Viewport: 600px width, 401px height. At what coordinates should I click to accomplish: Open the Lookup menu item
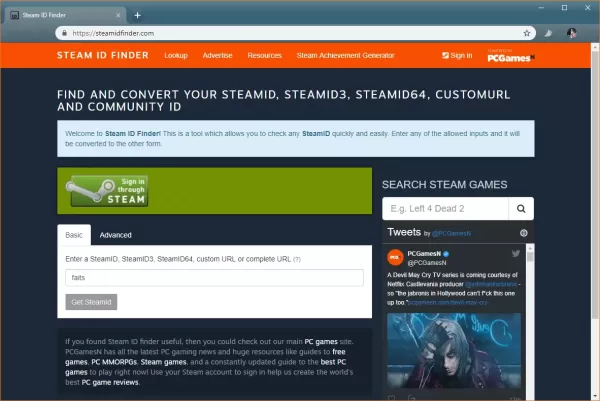[176, 55]
